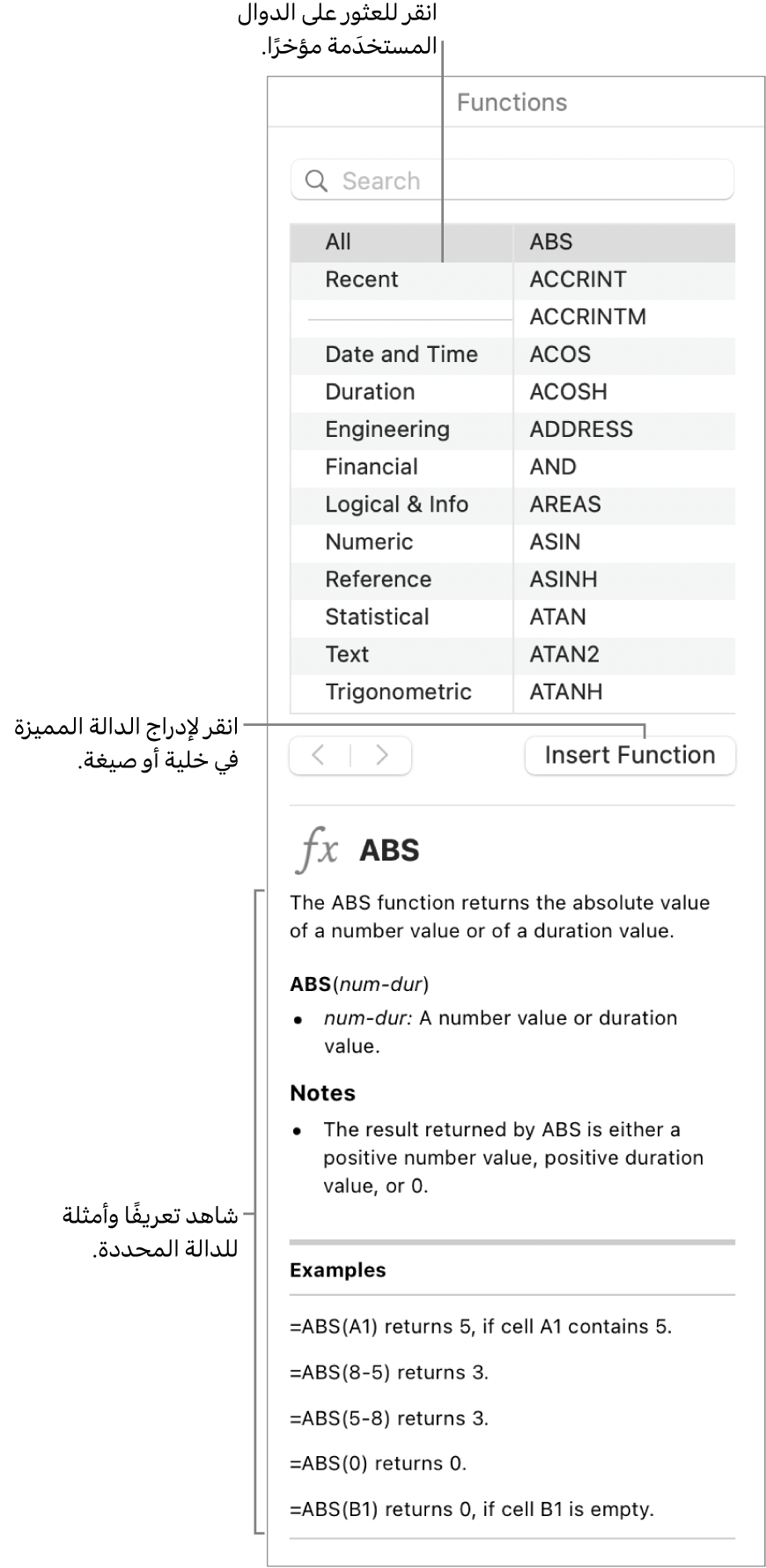Image resolution: width=766 pixels, height=1568 pixels.
Task: Choose the Text category
Action: [347, 655]
